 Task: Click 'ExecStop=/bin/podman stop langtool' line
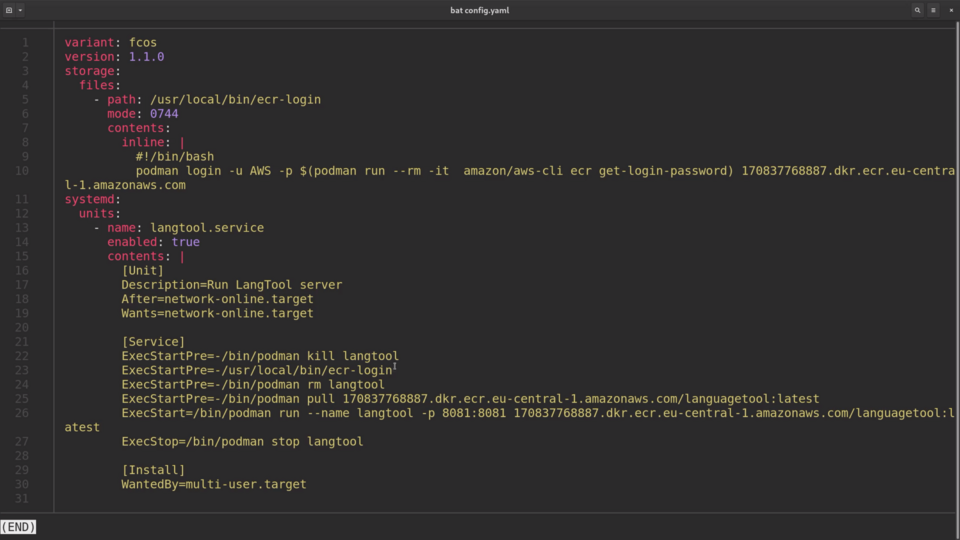click(x=242, y=441)
